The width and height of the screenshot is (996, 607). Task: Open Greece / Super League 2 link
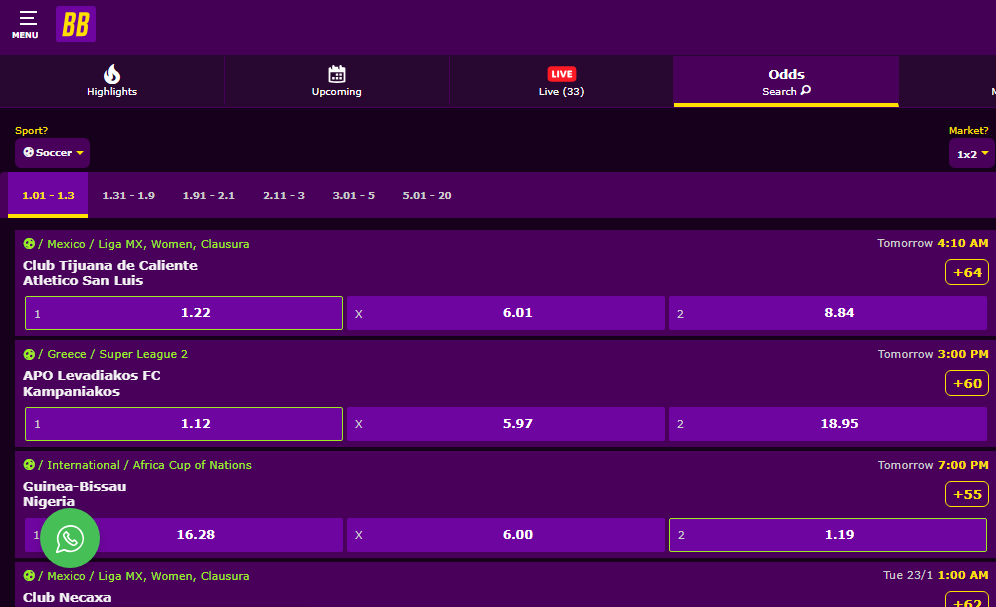coord(118,354)
